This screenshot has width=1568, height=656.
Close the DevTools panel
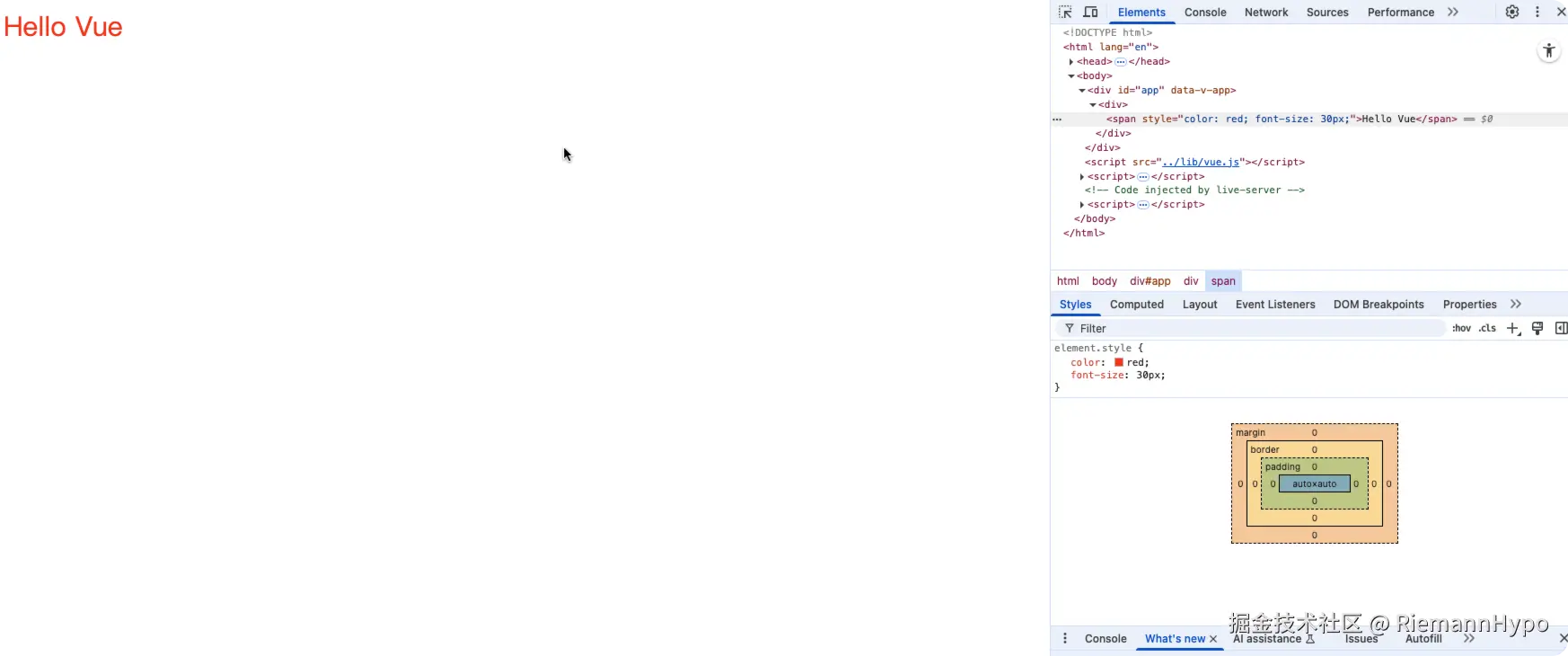pyautogui.click(x=1561, y=12)
